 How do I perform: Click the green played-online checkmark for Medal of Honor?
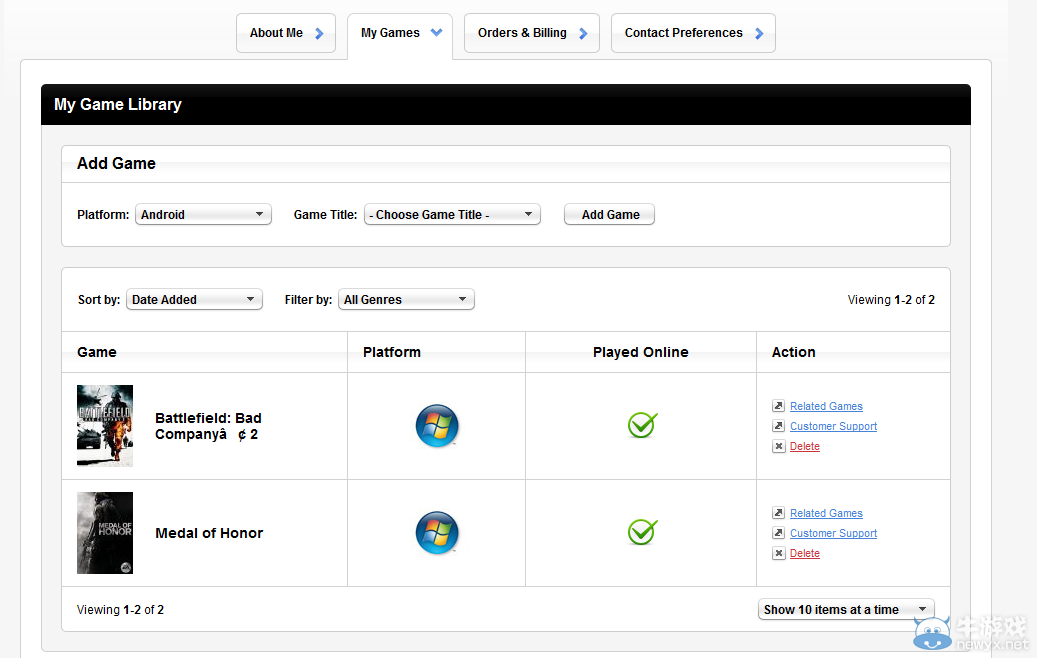pyautogui.click(x=642, y=532)
